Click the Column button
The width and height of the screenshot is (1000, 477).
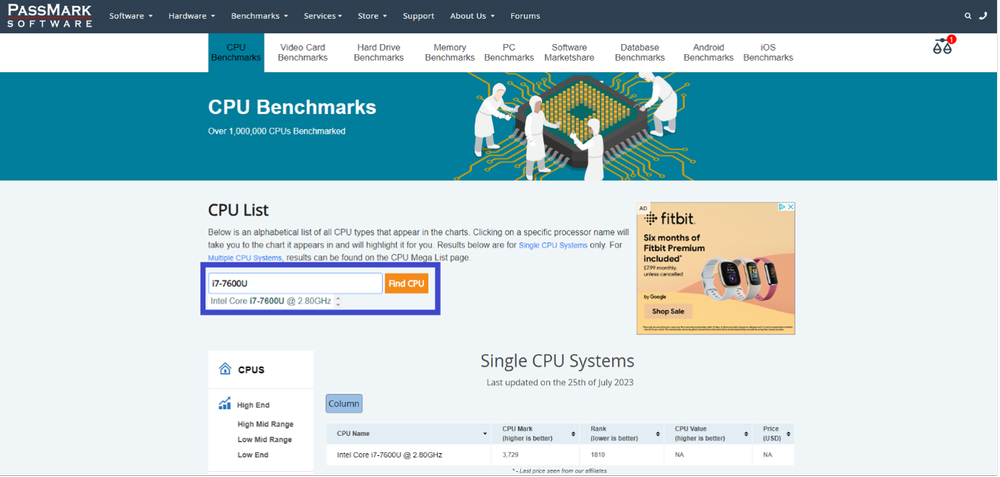pyautogui.click(x=344, y=404)
